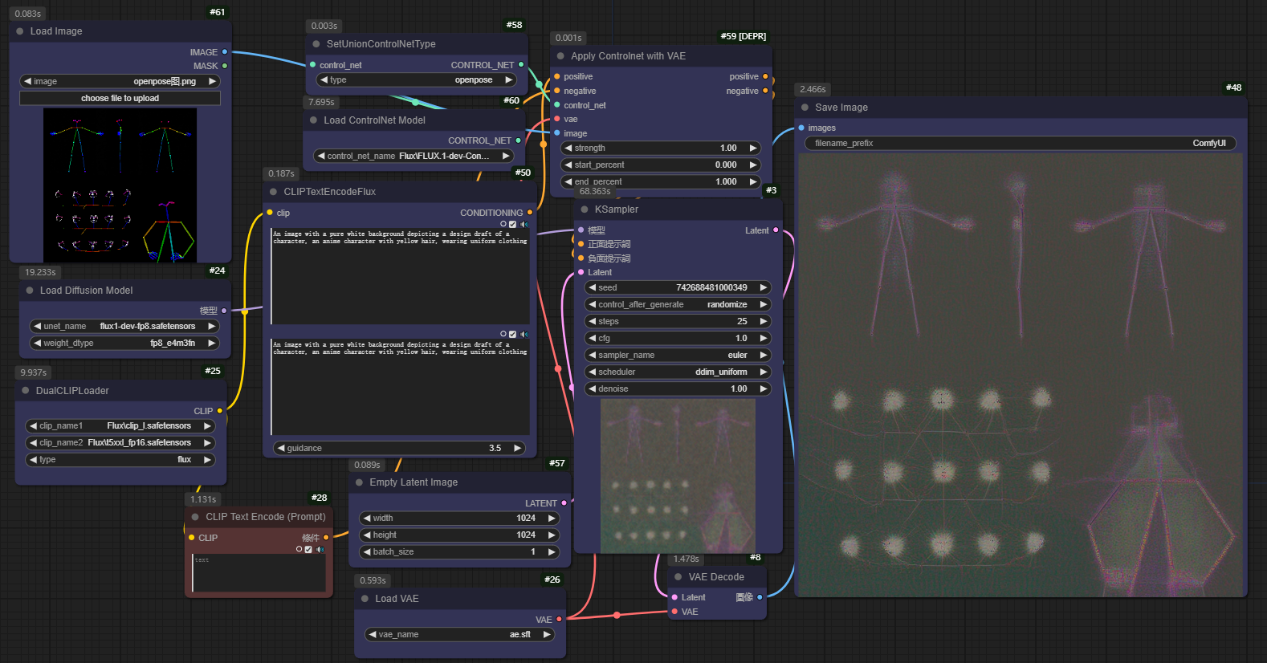Click the filename_prefix field in Save Image

(1020, 143)
